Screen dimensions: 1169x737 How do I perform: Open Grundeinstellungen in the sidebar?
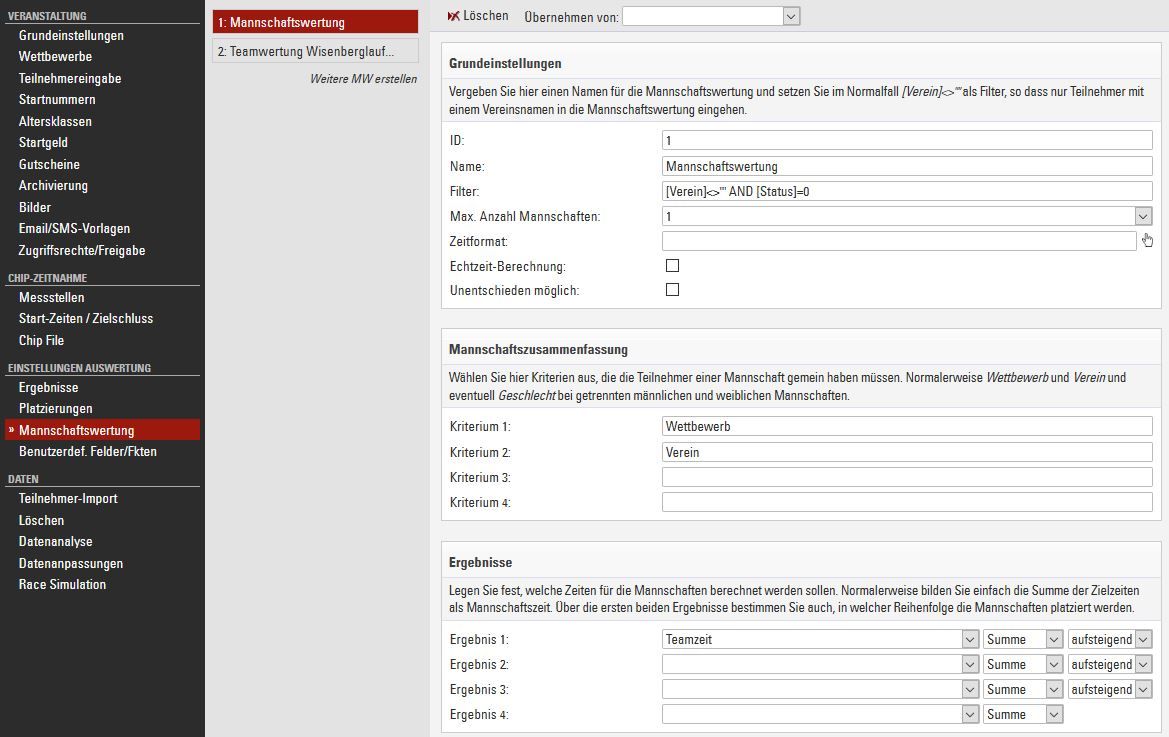pyautogui.click(x=71, y=36)
